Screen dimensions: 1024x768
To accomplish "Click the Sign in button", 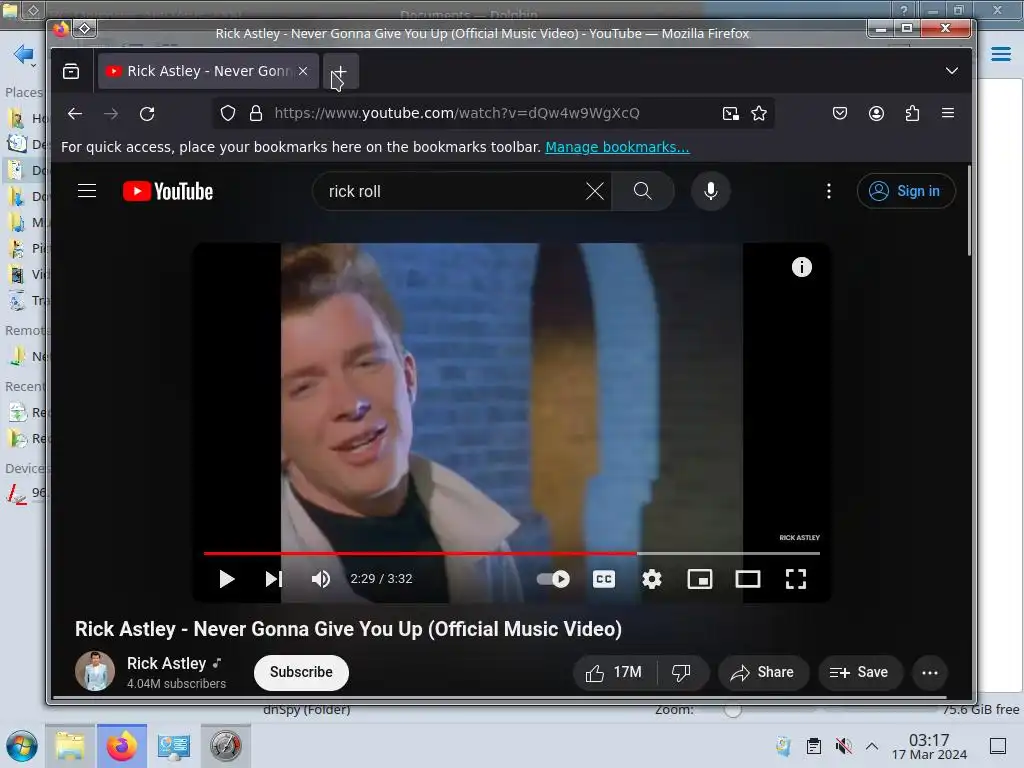I will [x=906, y=191].
